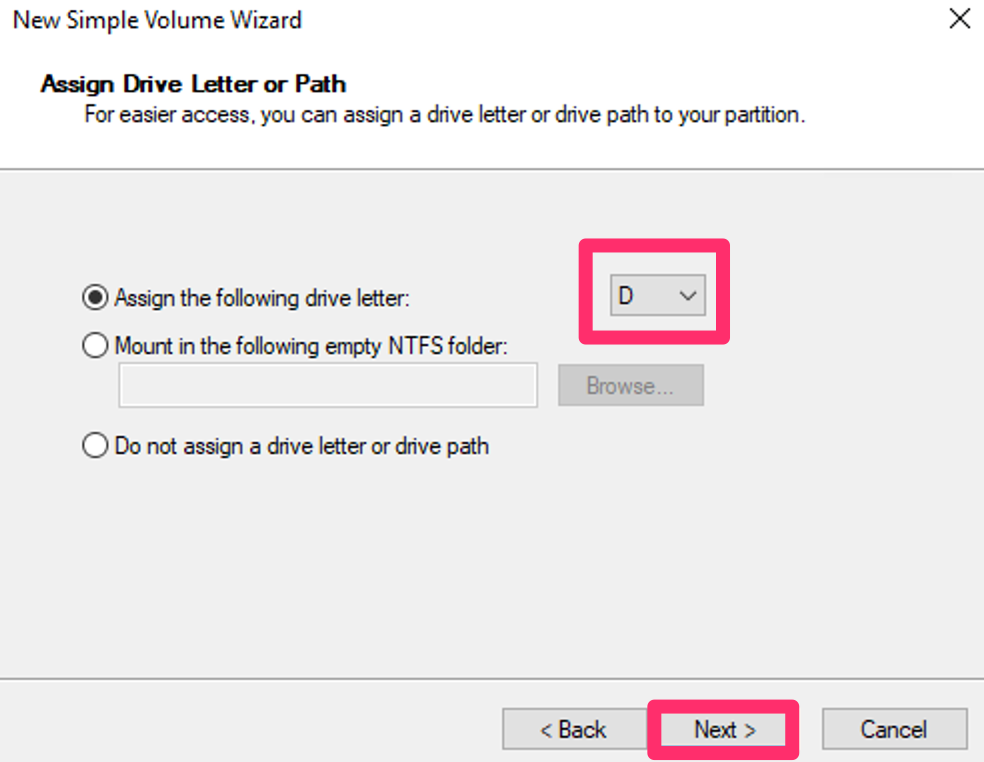Click the empty NTFS folder path field

coord(327,386)
